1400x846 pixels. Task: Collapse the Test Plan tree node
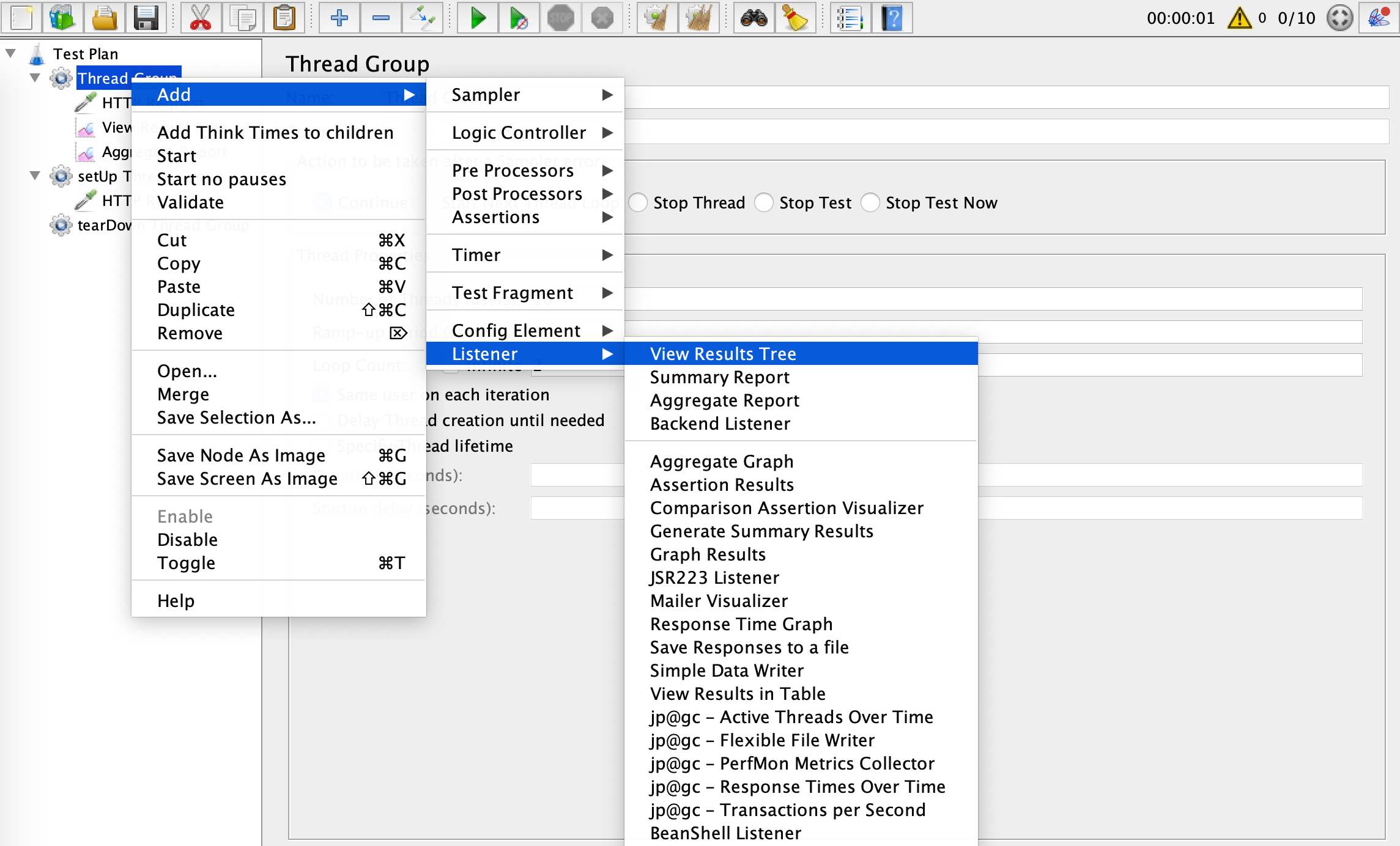pyautogui.click(x=10, y=53)
